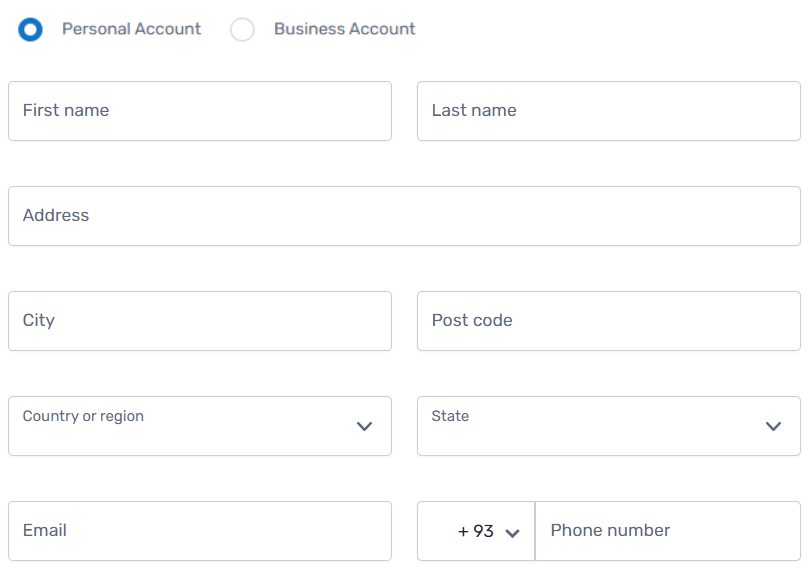Click the '+ 93' dialing code text
812x584 pixels.
476,531
